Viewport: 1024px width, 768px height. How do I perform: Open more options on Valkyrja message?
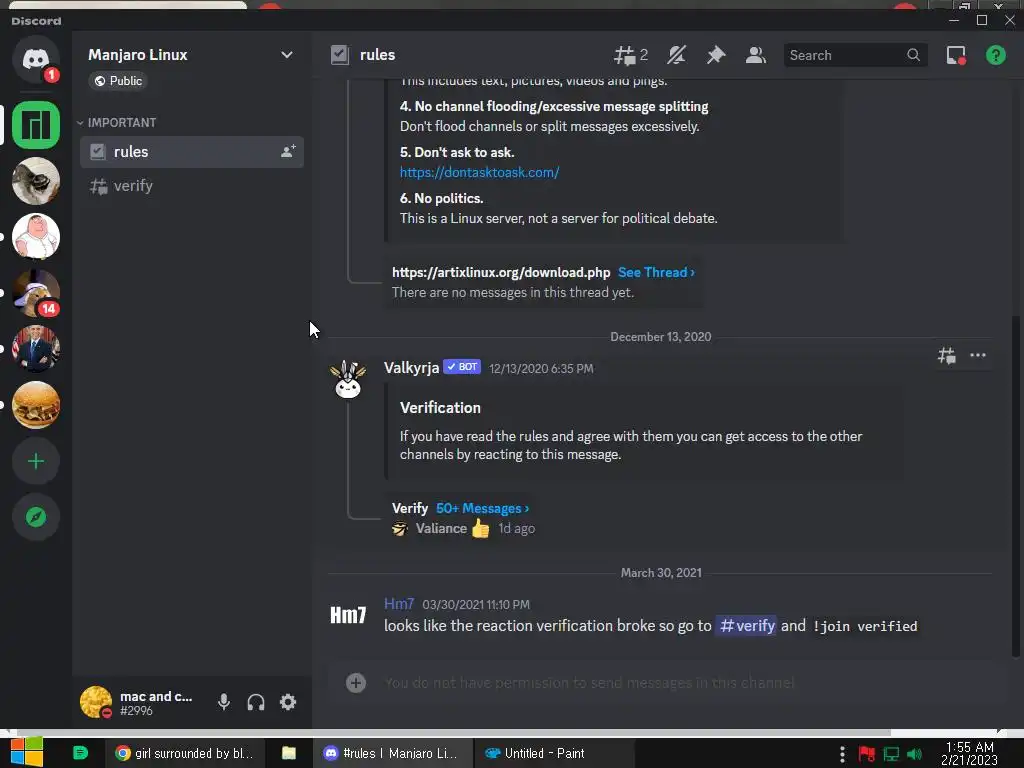point(978,356)
